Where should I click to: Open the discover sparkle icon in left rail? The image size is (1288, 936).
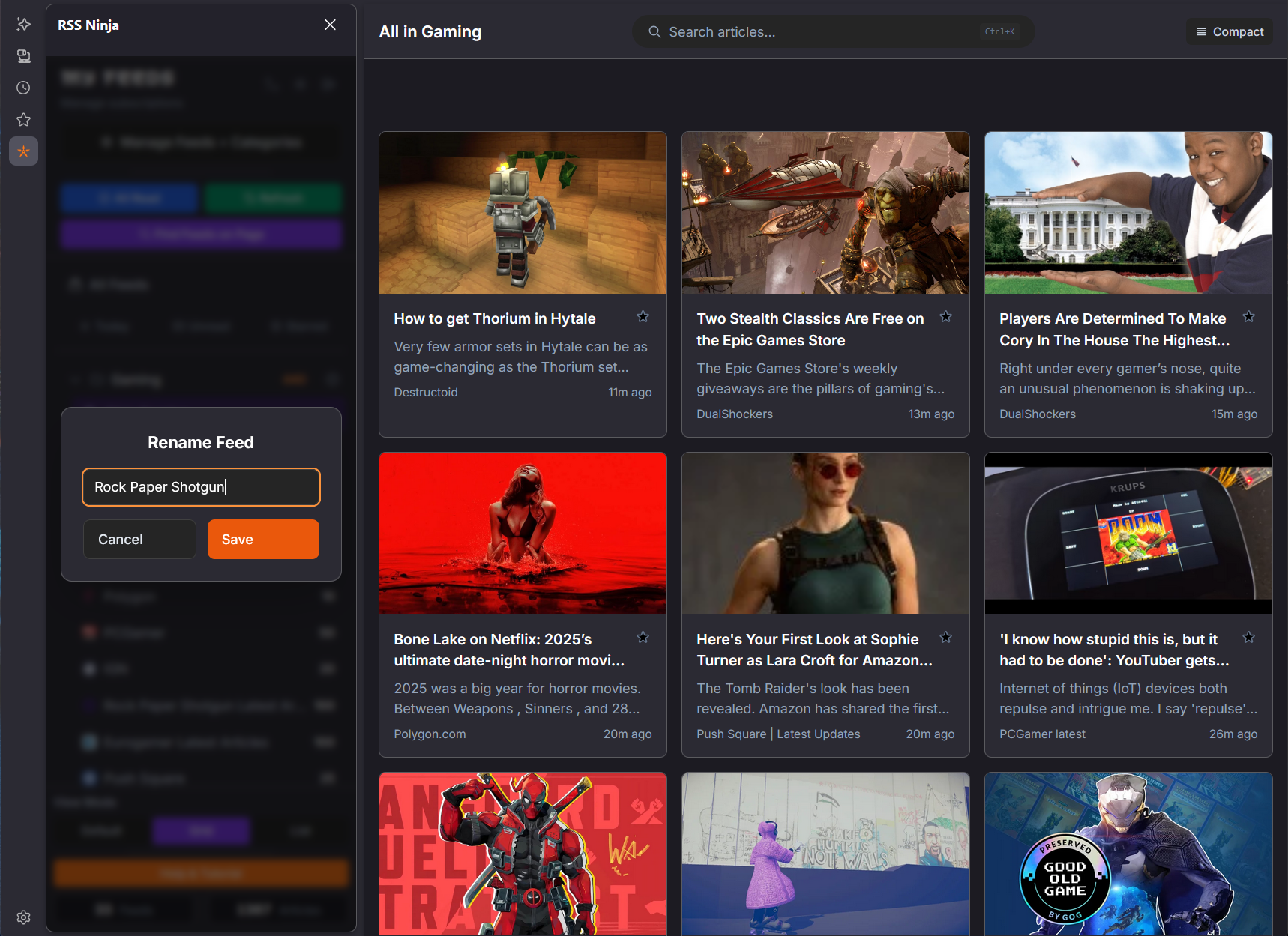click(x=23, y=24)
